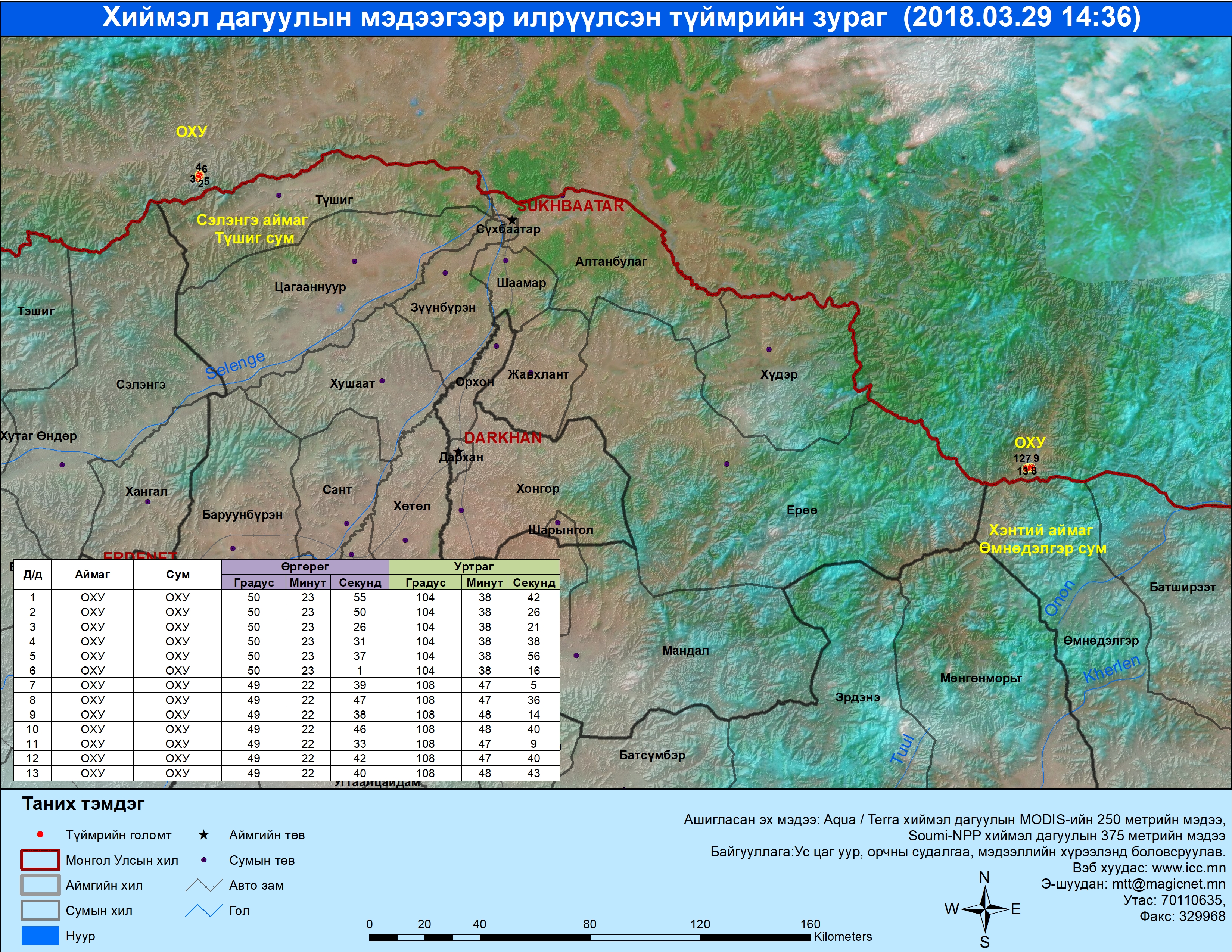Click the Selenge river label
This screenshot has height=952, width=1232.
(235, 365)
